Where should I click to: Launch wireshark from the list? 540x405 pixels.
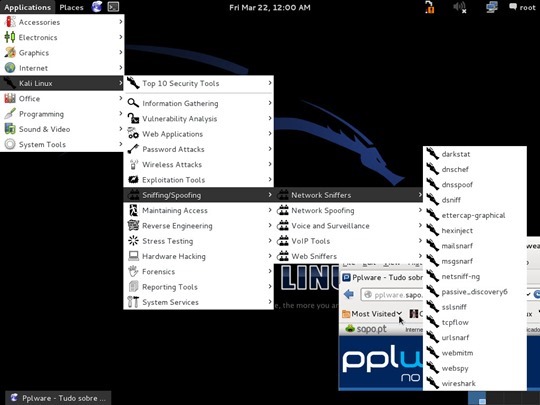pos(475,383)
